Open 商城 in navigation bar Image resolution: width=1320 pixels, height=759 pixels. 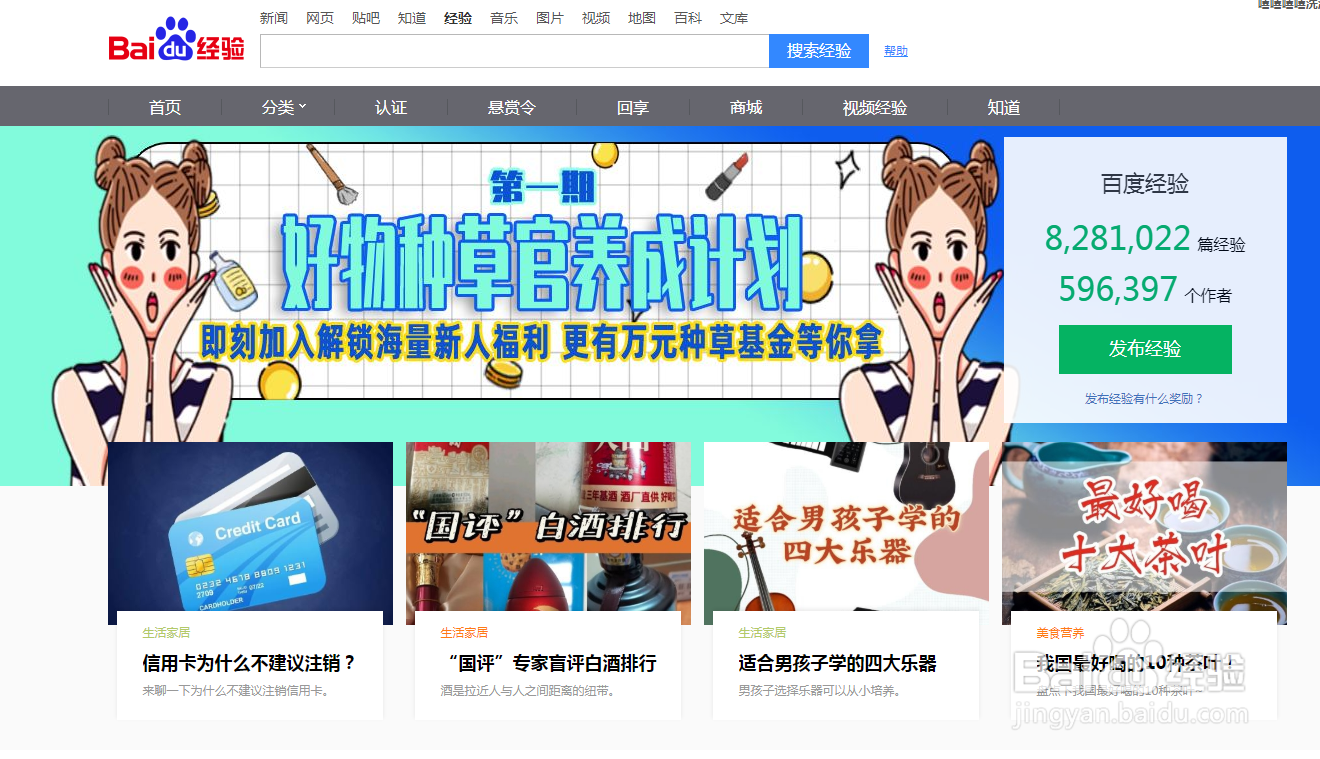(746, 107)
